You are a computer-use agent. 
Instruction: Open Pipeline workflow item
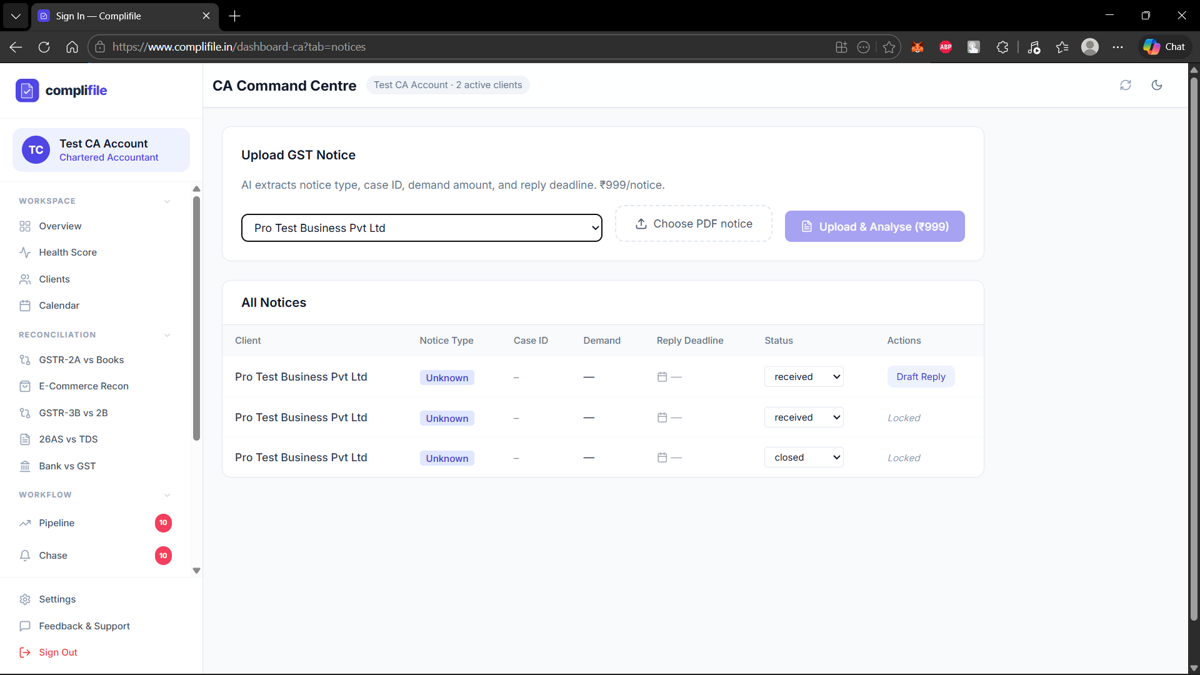[95, 523]
